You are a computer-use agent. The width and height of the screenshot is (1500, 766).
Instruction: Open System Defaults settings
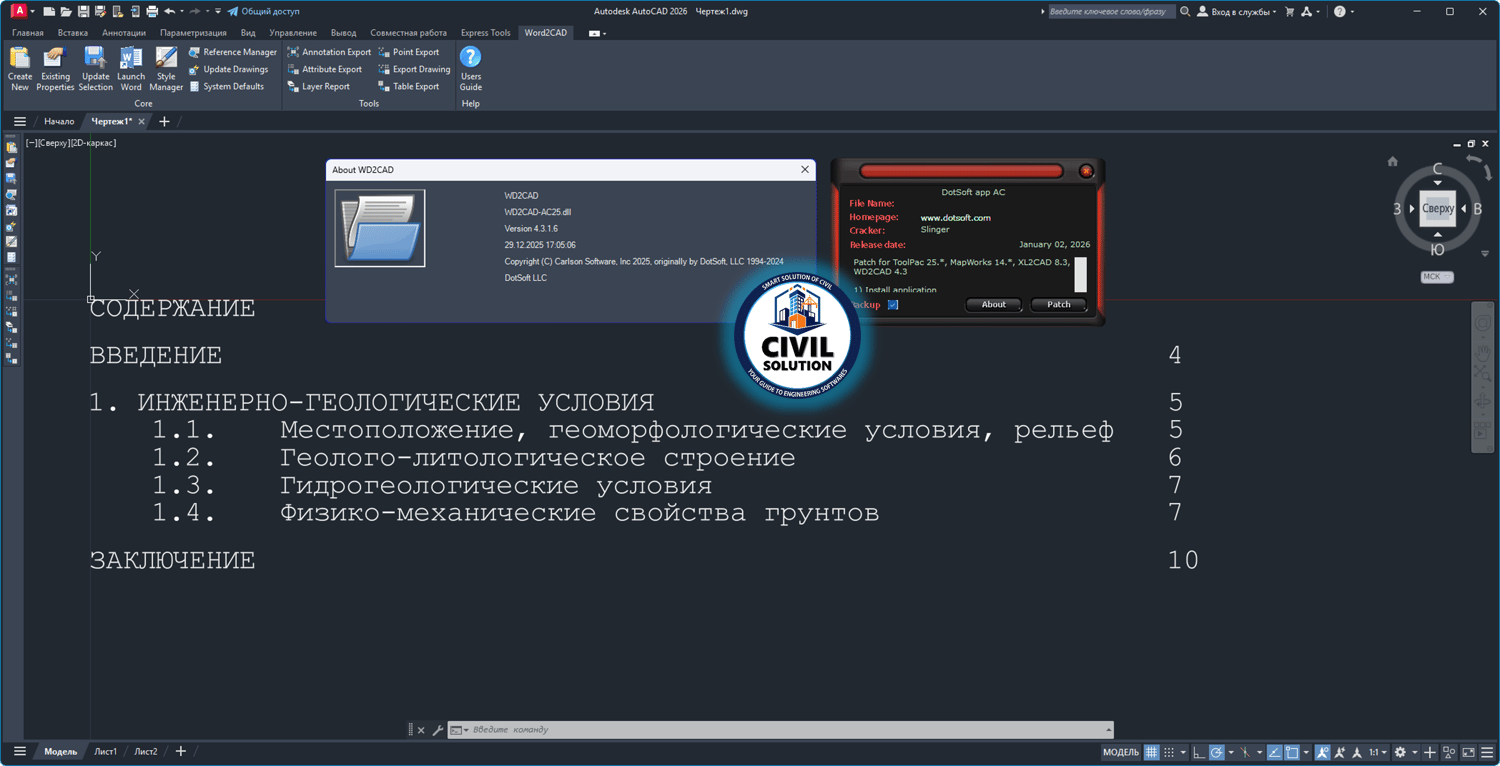tap(226, 86)
